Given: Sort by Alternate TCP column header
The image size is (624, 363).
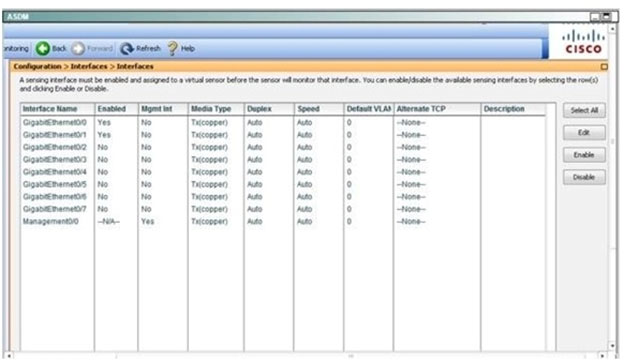Looking at the screenshot, I should click(x=437, y=109).
